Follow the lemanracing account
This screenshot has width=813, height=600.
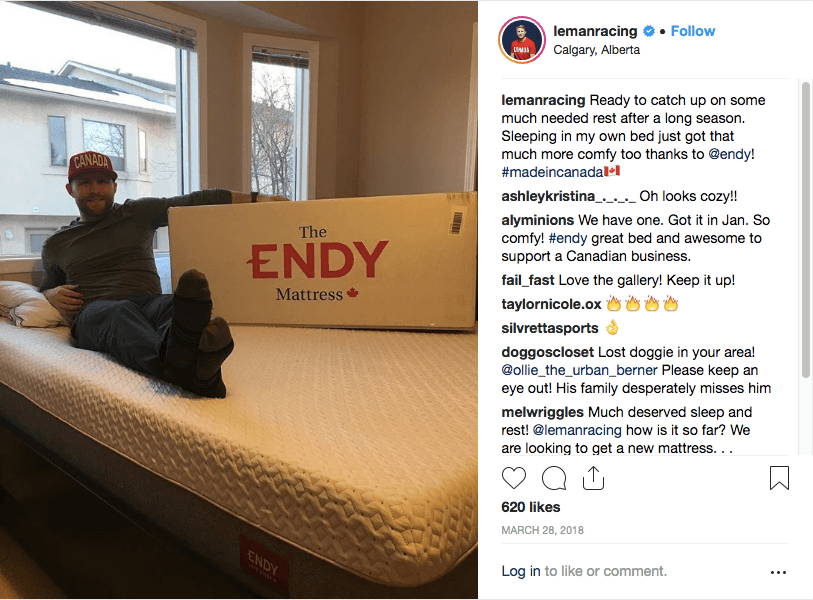tap(693, 31)
